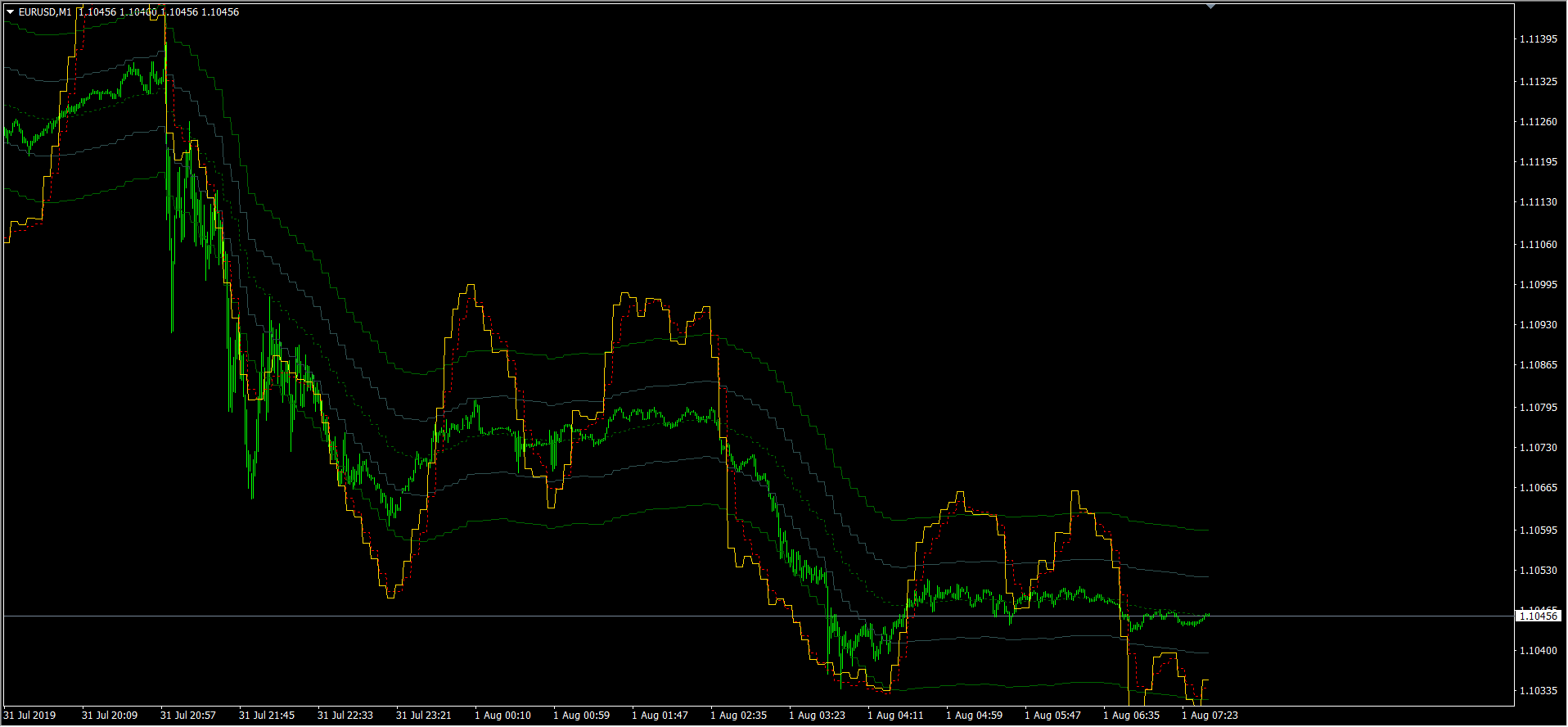Pick the 1 Aug 04:59 time label
The width and height of the screenshot is (1568, 727).
(975, 716)
